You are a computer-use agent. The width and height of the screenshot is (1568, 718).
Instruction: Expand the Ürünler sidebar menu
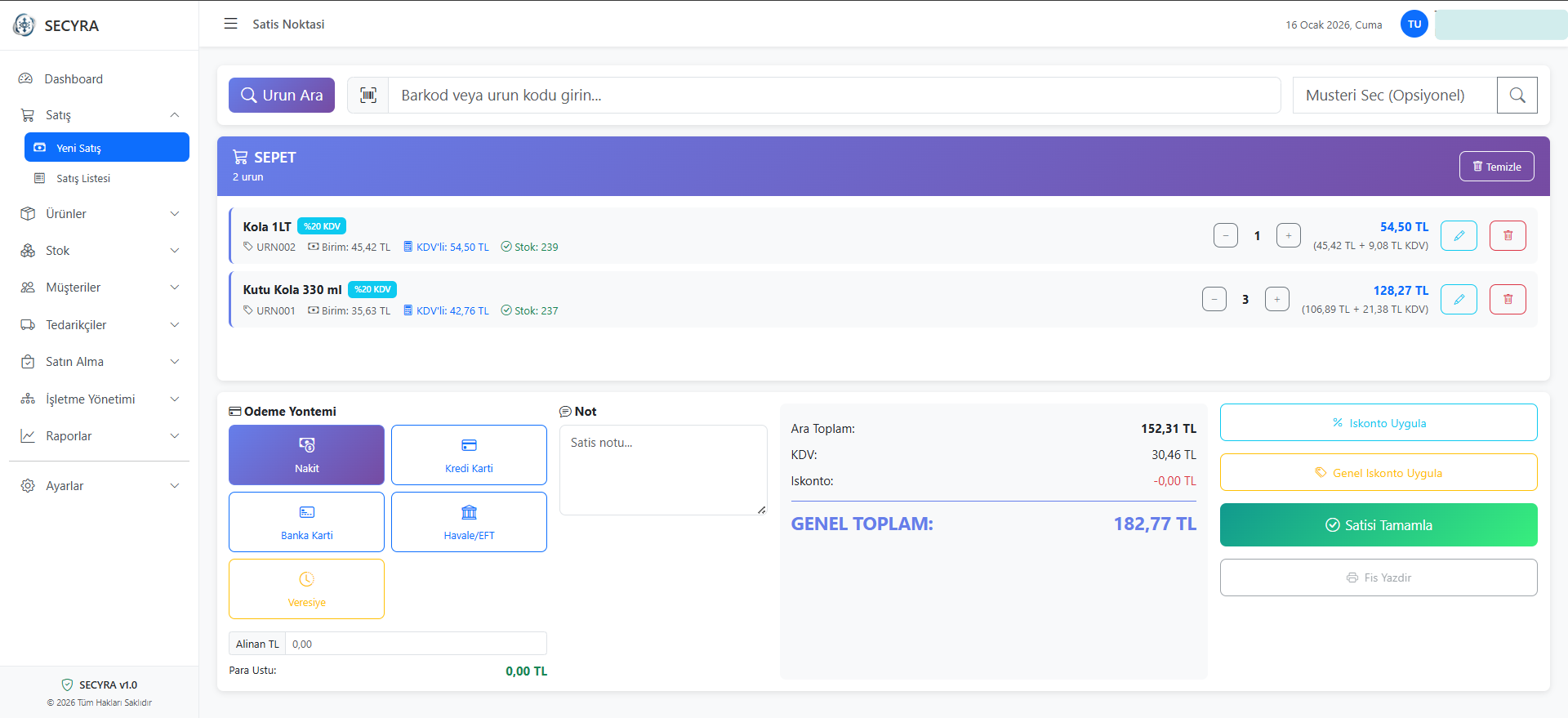pos(99,214)
